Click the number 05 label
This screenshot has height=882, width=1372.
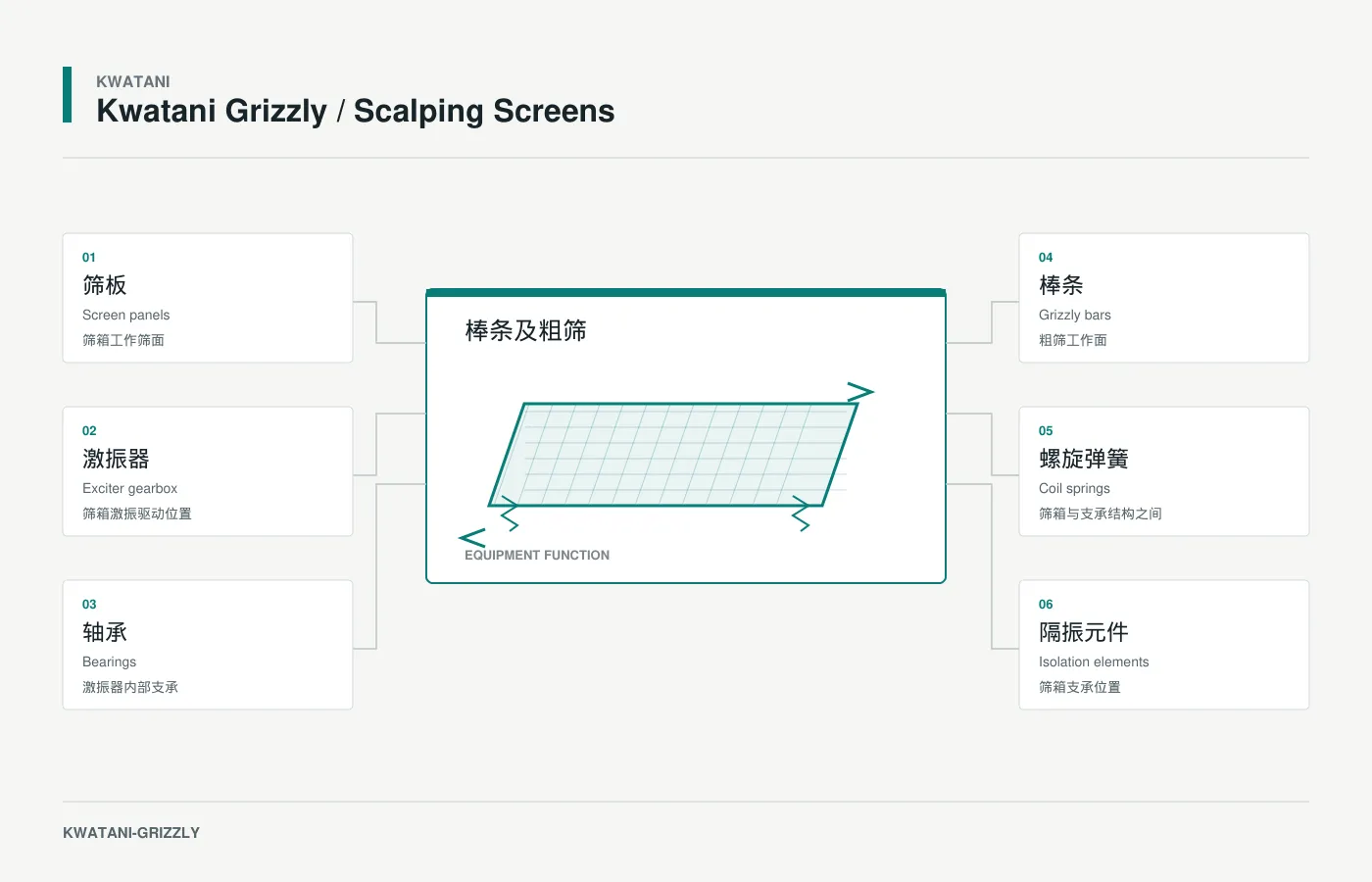click(1046, 431)
